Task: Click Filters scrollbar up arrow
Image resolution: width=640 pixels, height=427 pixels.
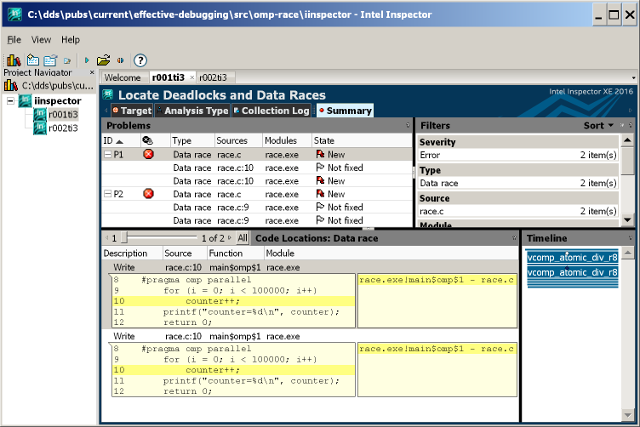Action: 627,140
